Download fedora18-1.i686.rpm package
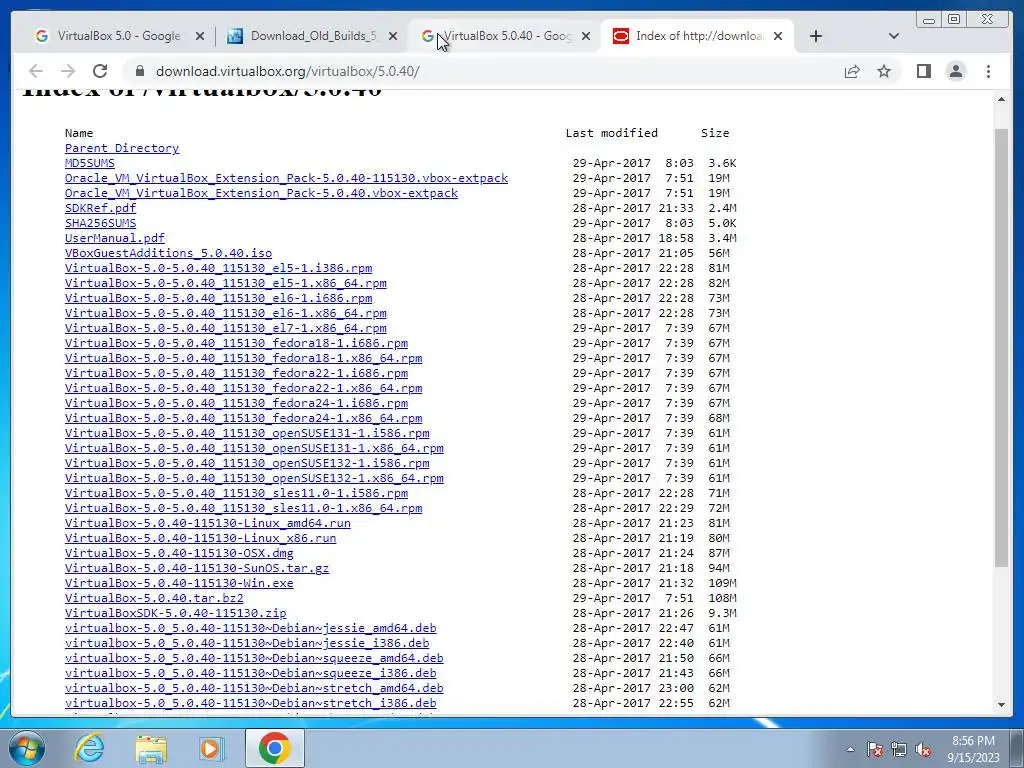This screenshot has width=1024, height=768. pyautogui.click(x=236, y=344)
